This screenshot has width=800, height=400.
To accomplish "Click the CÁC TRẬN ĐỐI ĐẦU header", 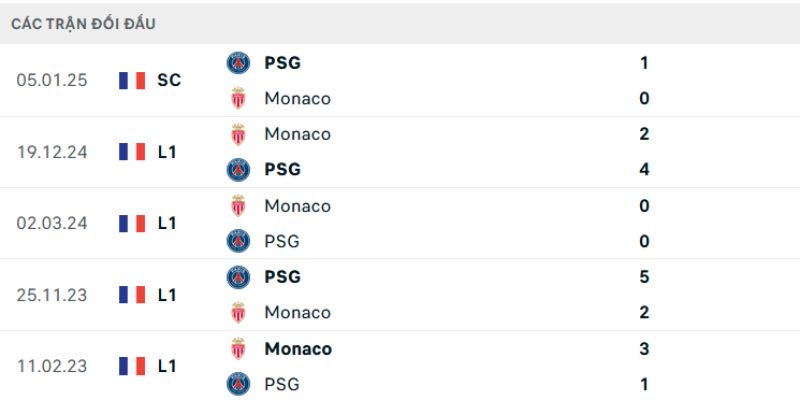I will (84, 23).
